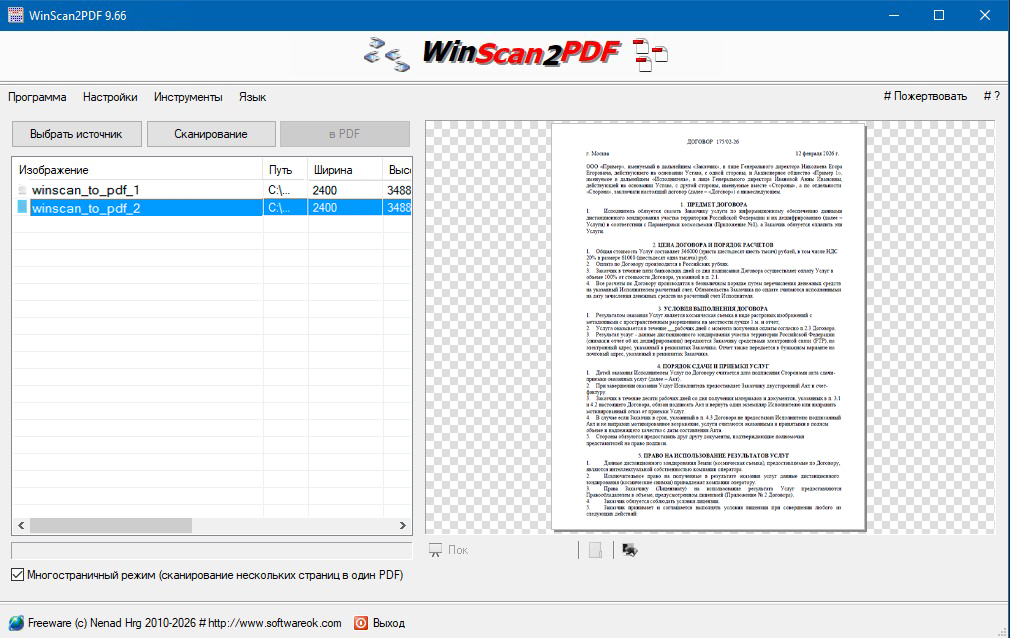Click the progress bar field under the list
Screen dimensions: 1010x638
point(212,550)
